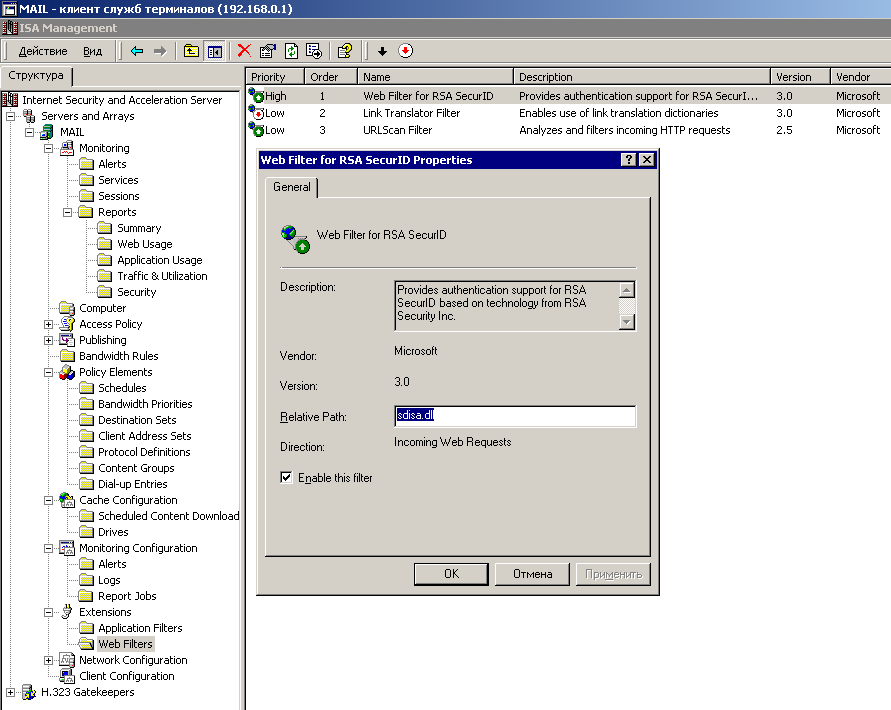Screen dimensions: 891x710
Task: Collapse the Reports node
Action: 68,212
